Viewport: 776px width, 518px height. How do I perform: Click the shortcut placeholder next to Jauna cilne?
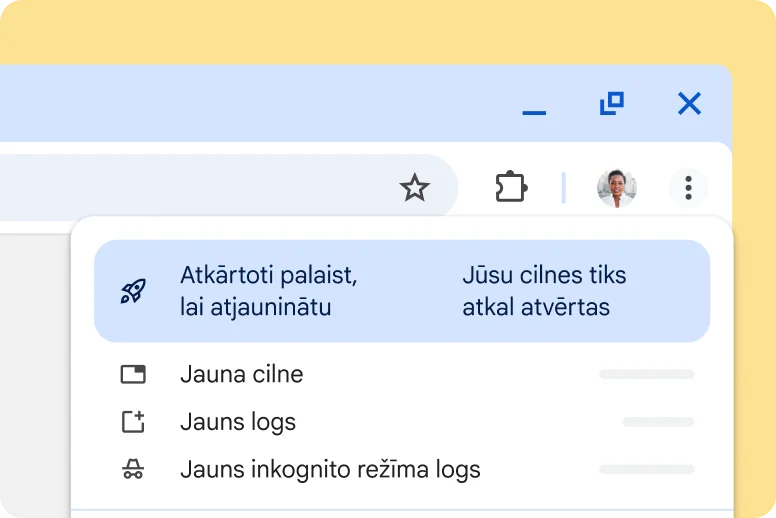coord(646,375)
